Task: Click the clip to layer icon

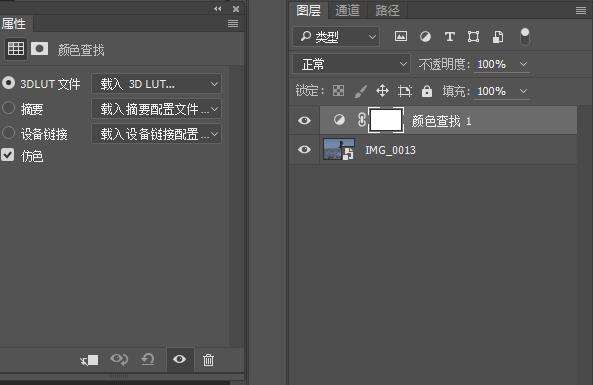Action: click(x=90, y=360)
